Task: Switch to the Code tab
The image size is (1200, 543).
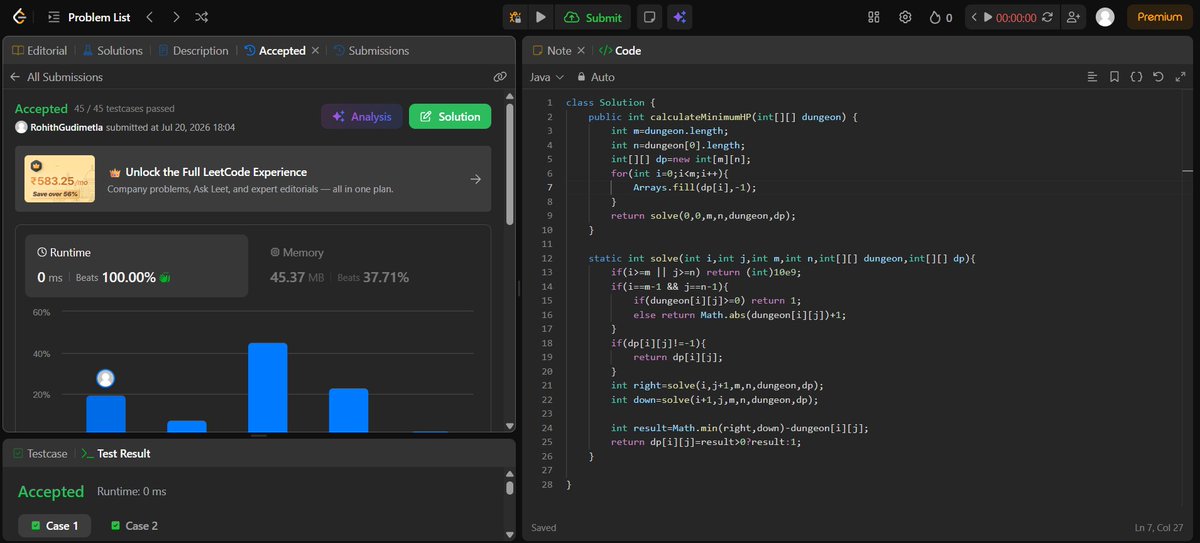Action: coord(619,50)
